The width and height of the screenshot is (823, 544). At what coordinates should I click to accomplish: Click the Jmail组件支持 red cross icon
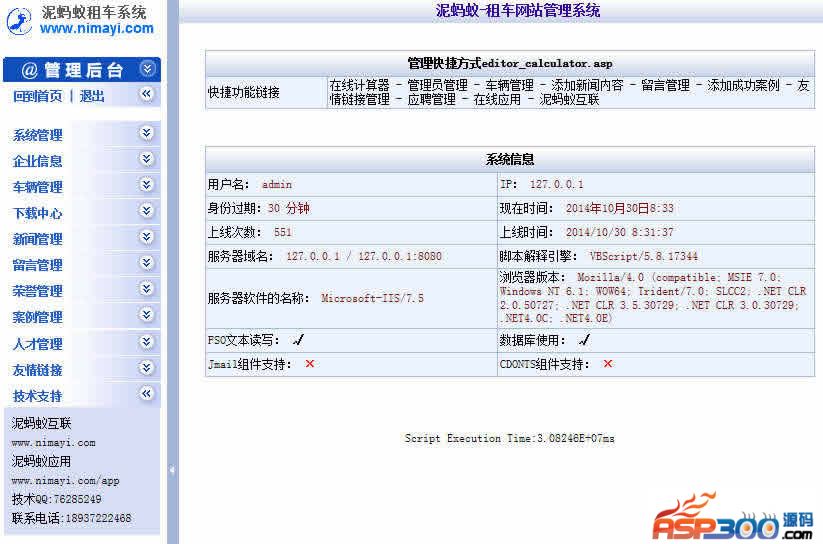click(310, 363)
